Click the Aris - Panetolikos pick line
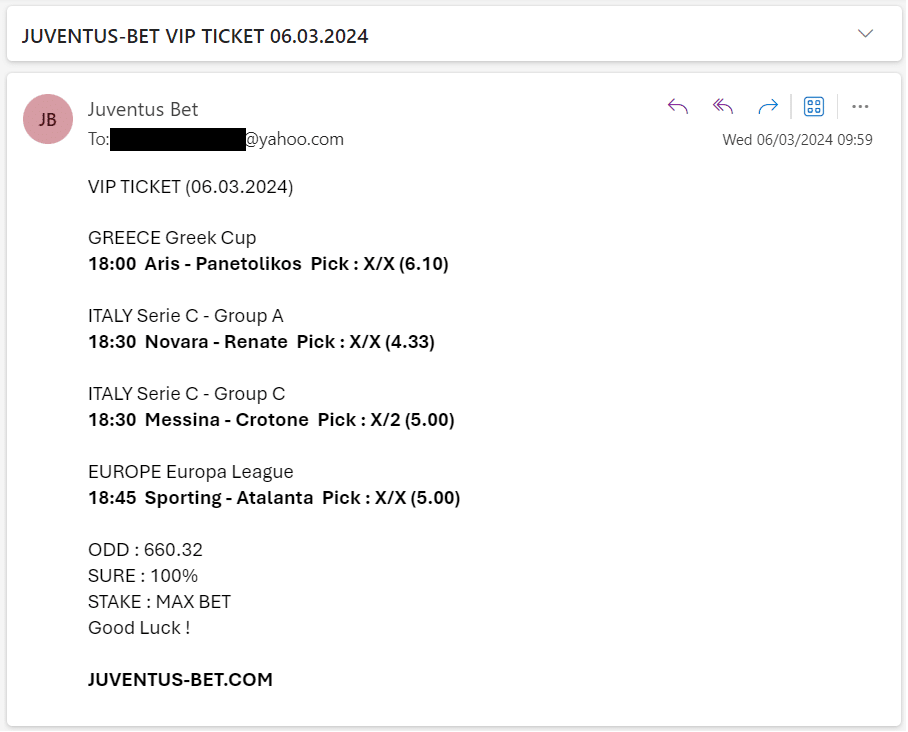This screenshot has width=908, height=732. point(269,264)
